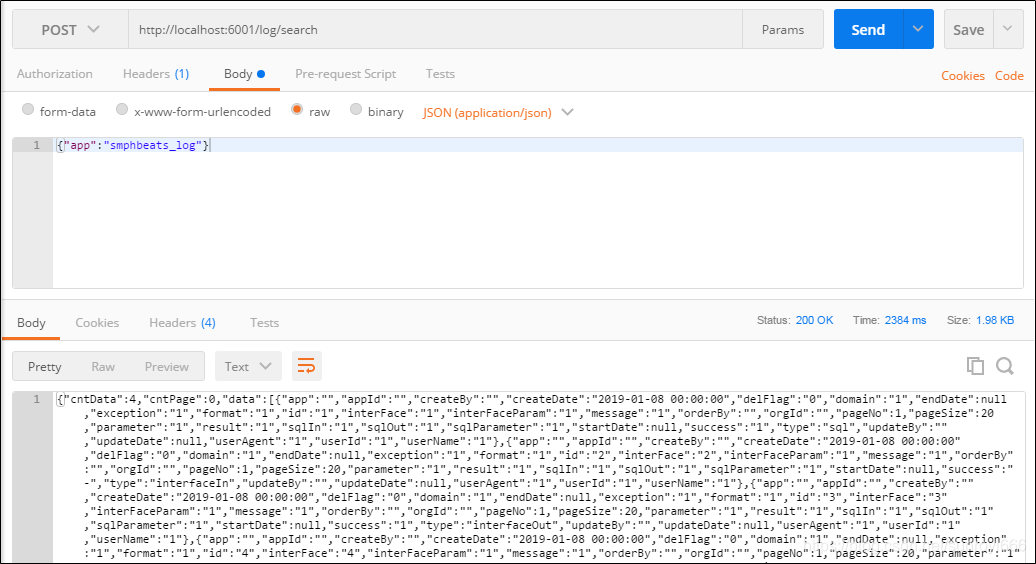Open the request Headers (1) tab
The image size is (1036, 564).
(156, 74)
